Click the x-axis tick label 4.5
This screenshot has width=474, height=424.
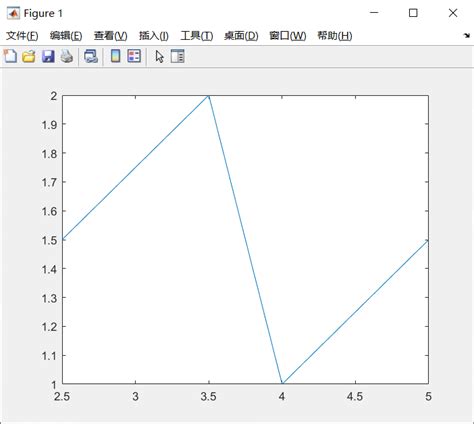[355, 397]
